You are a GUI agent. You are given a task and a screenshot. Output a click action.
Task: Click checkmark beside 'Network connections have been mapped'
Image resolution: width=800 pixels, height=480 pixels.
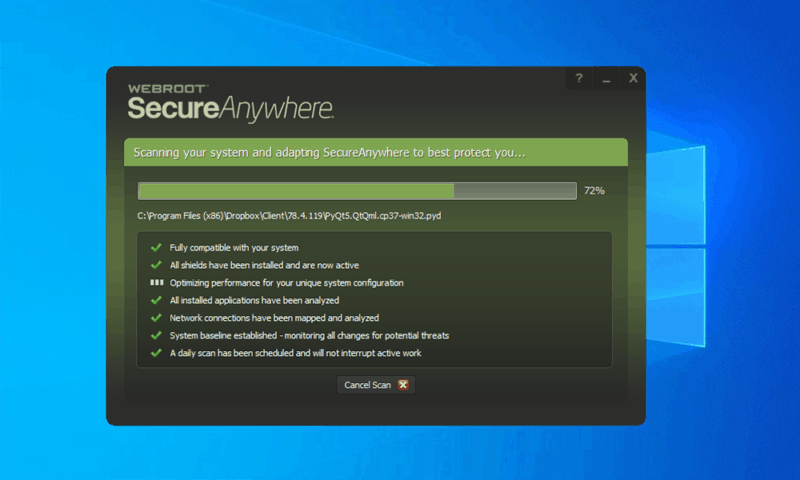click(156, 317)
